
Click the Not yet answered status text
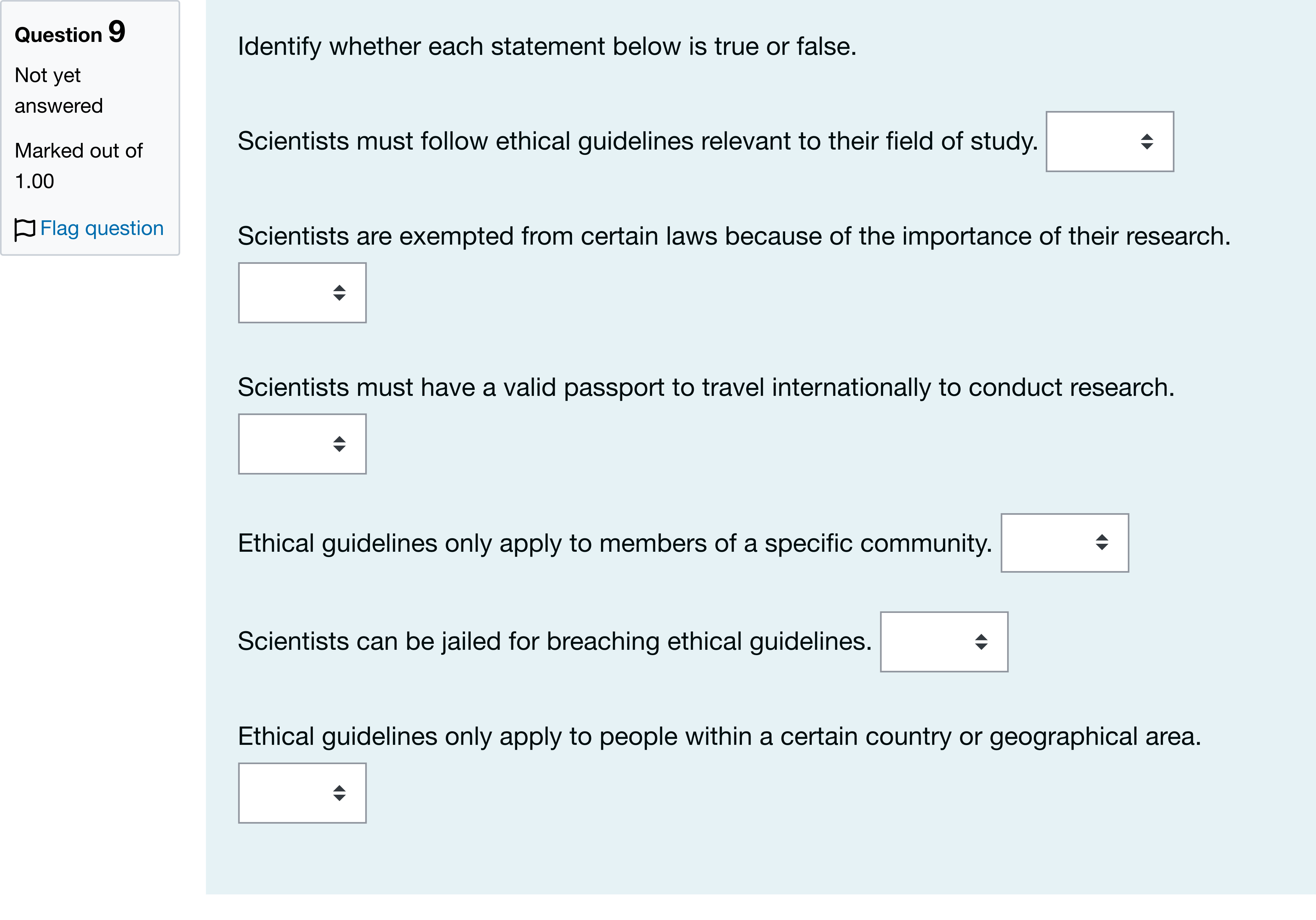[59, 90]
